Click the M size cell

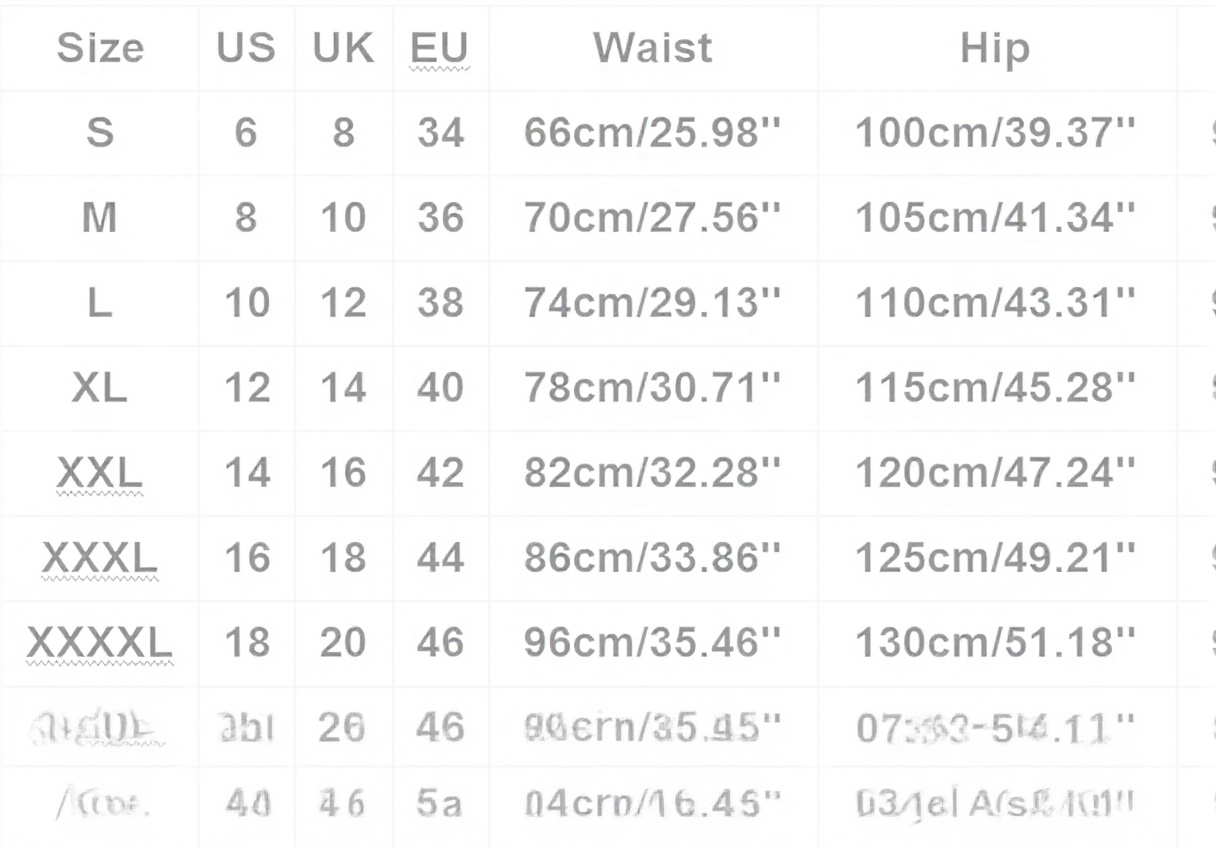click(x=100, y=217)
